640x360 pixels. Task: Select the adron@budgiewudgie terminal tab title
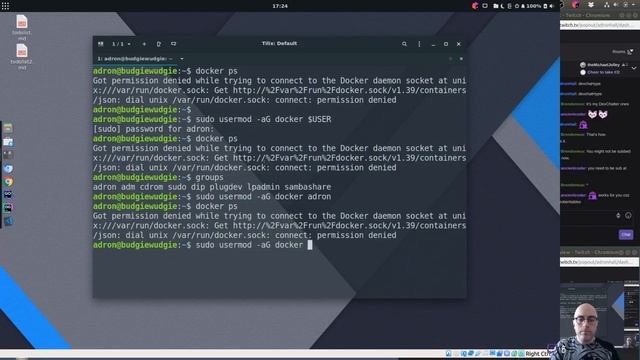click(135, 59)
